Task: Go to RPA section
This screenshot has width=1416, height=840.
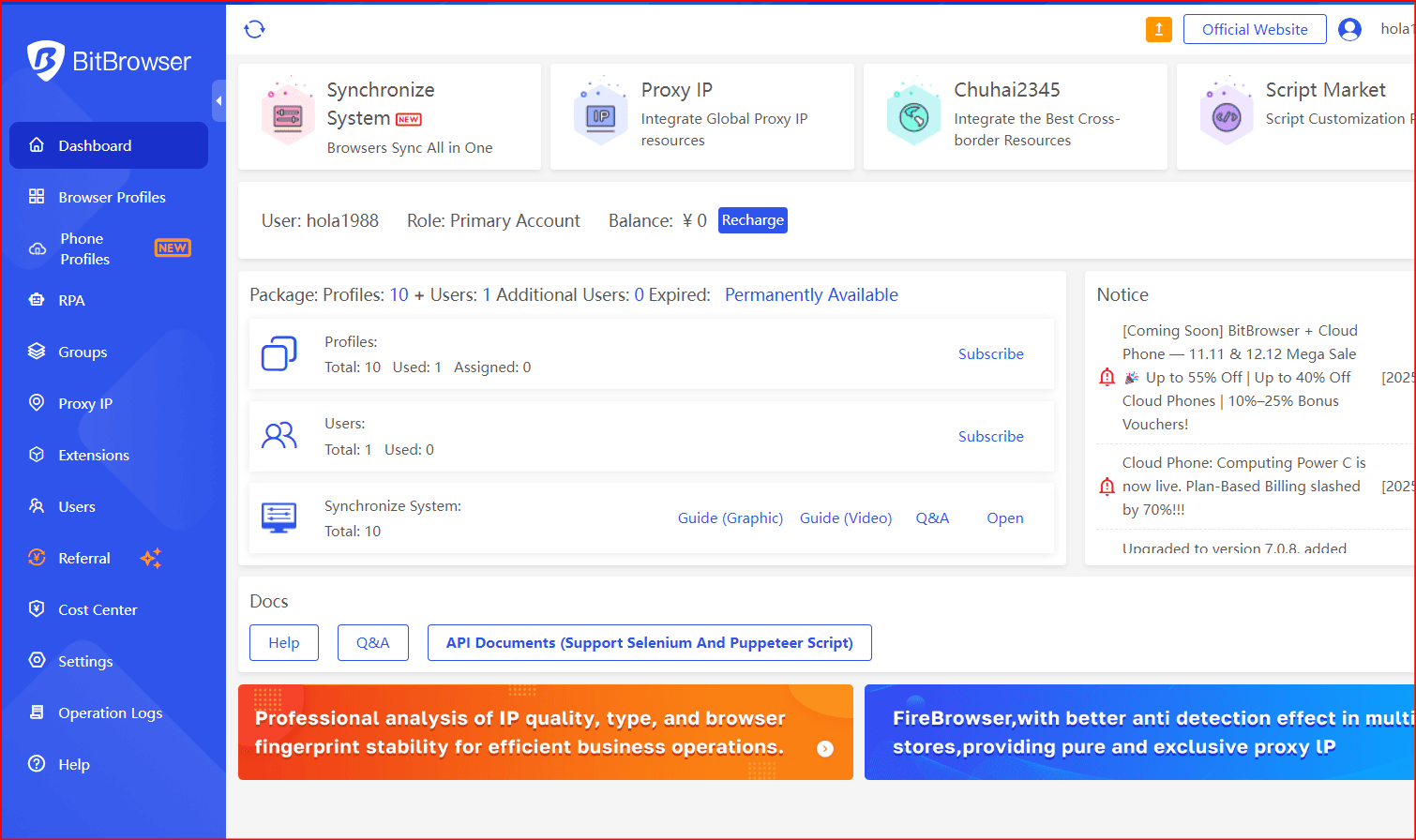Action: point(71,300)
